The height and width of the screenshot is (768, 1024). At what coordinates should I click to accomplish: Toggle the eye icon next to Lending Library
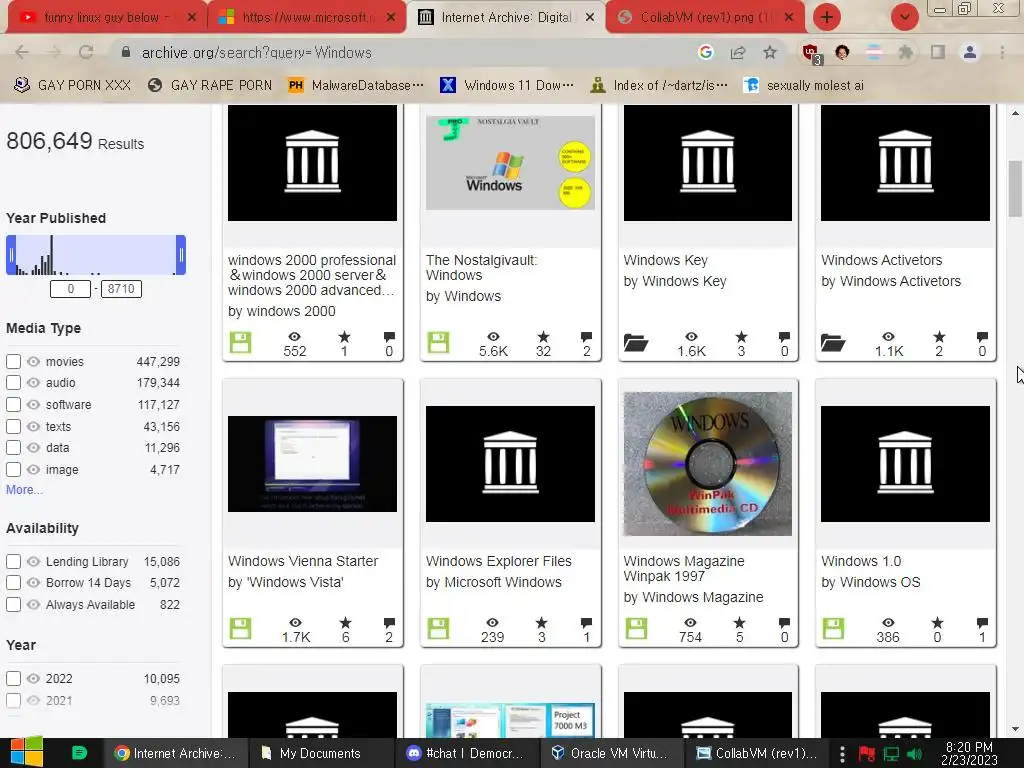coord(33,562)
